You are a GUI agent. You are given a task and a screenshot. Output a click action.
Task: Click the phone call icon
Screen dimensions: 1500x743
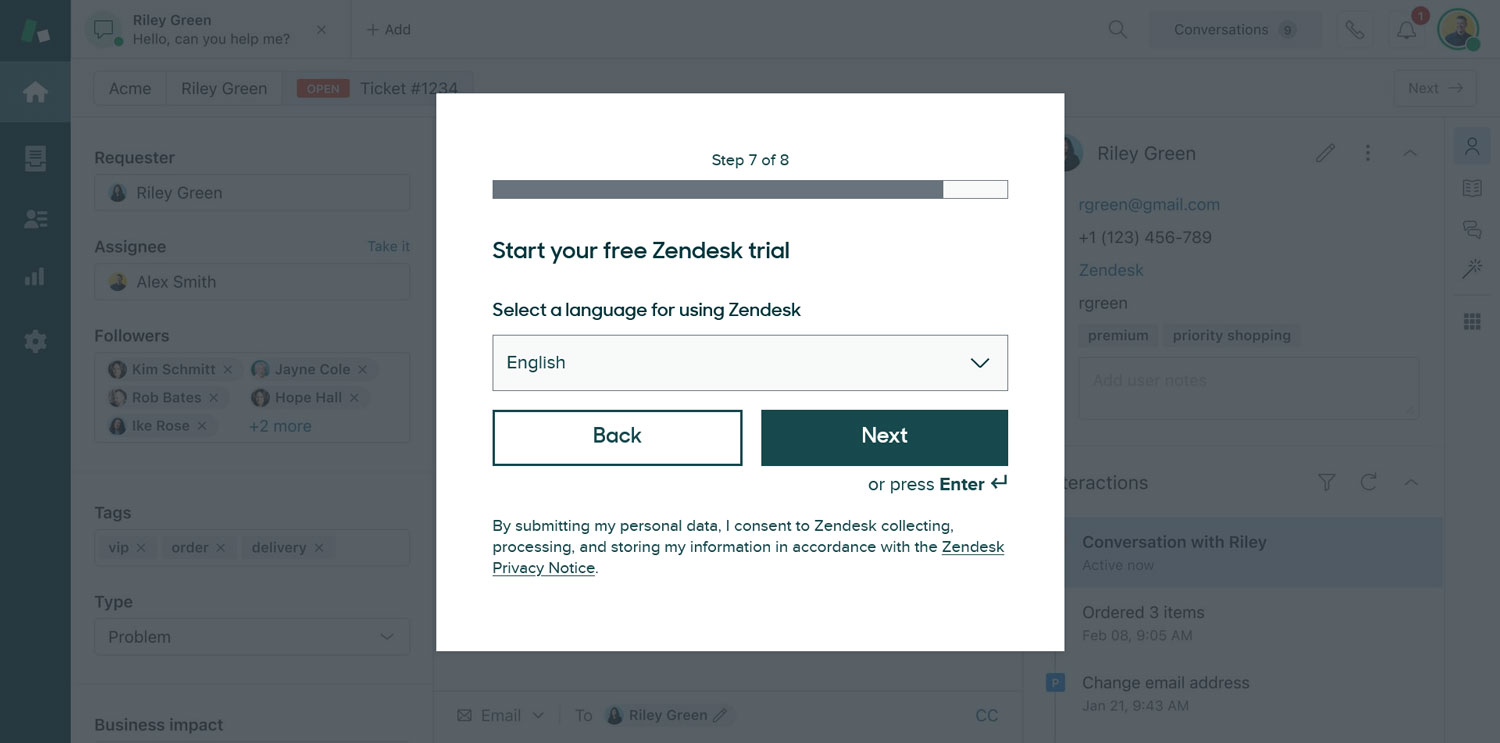click(1354, 30)
